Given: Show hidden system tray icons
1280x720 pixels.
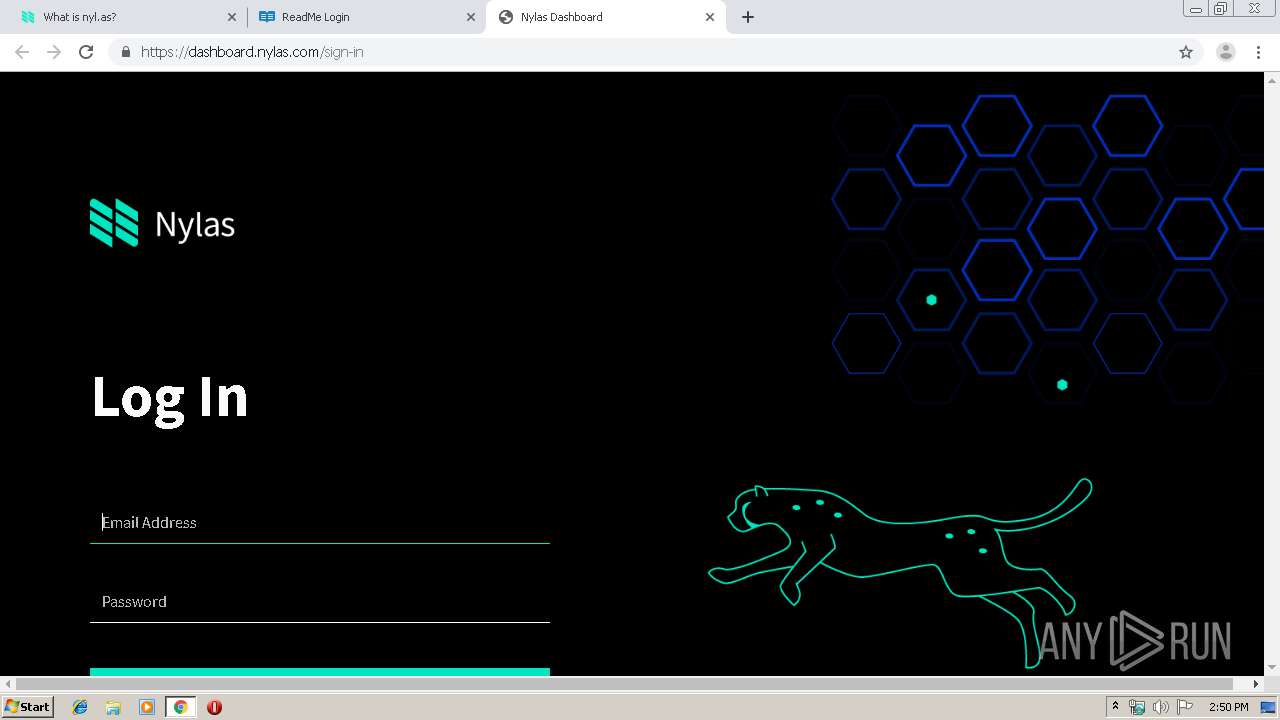Looking at the screenshot, I should pyautogui.click(x=1115, y=707).
